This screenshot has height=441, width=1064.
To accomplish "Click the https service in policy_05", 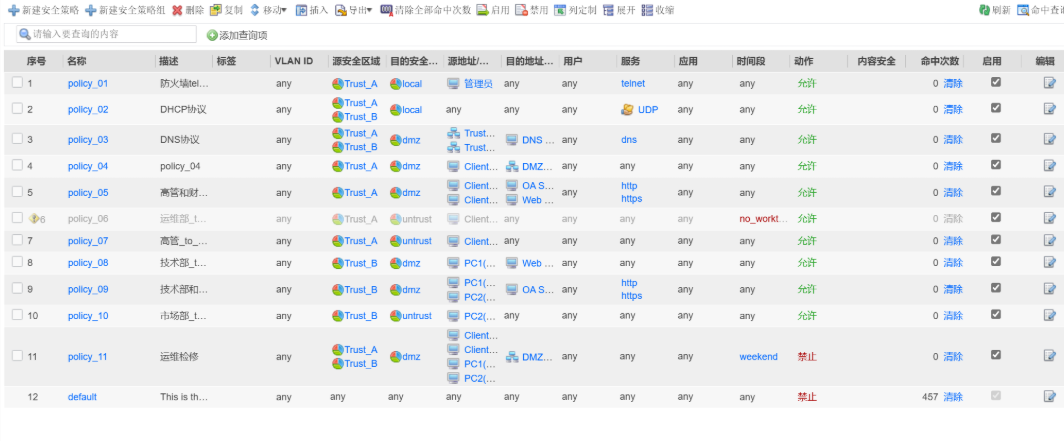I will [631, 199].
